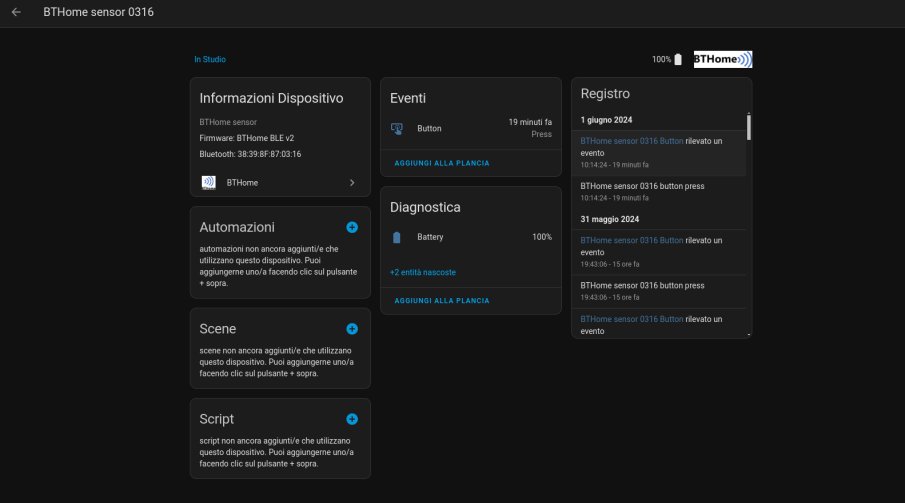The width and height of the screenshot is (905, 503).
Task: Open BTHome sensor 0316 Button link at 10:14:24
Action: [x=631, y=141]
